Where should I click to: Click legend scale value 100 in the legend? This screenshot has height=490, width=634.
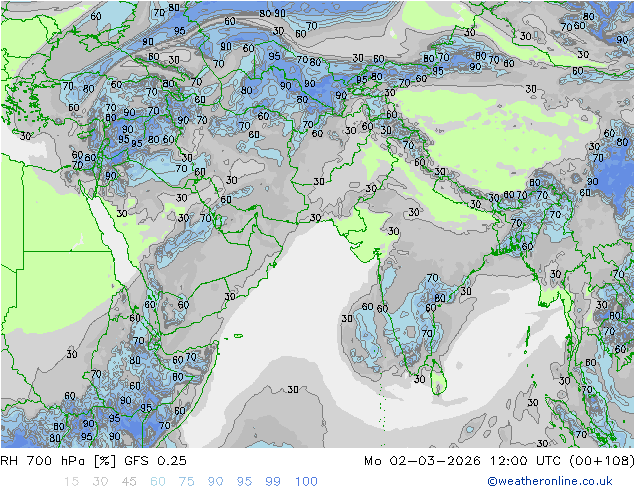point(306,482)
